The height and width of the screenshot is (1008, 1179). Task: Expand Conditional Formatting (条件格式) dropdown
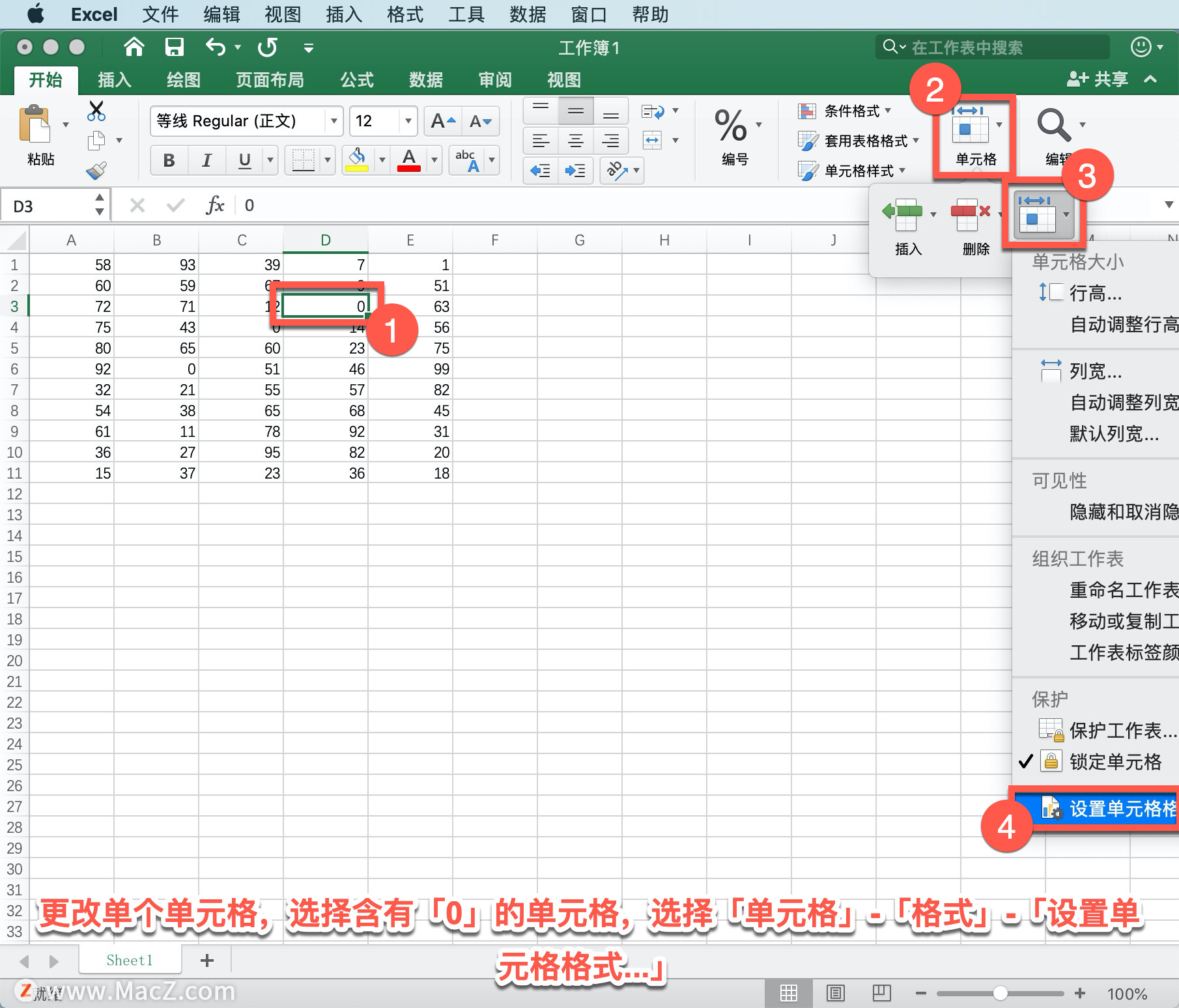[x=888, y=111]
